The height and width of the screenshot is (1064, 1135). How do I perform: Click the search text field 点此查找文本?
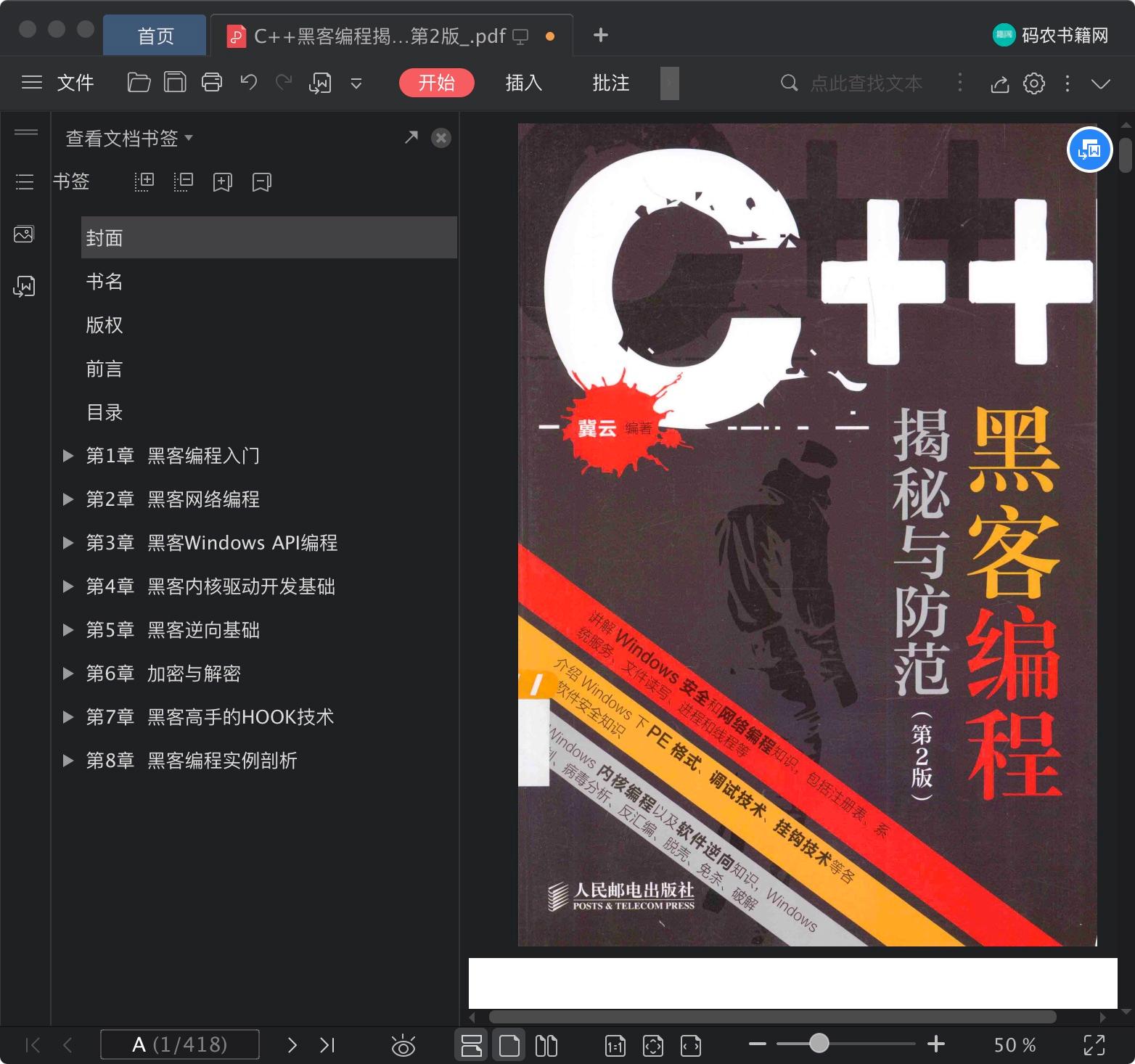coord(866,83)
